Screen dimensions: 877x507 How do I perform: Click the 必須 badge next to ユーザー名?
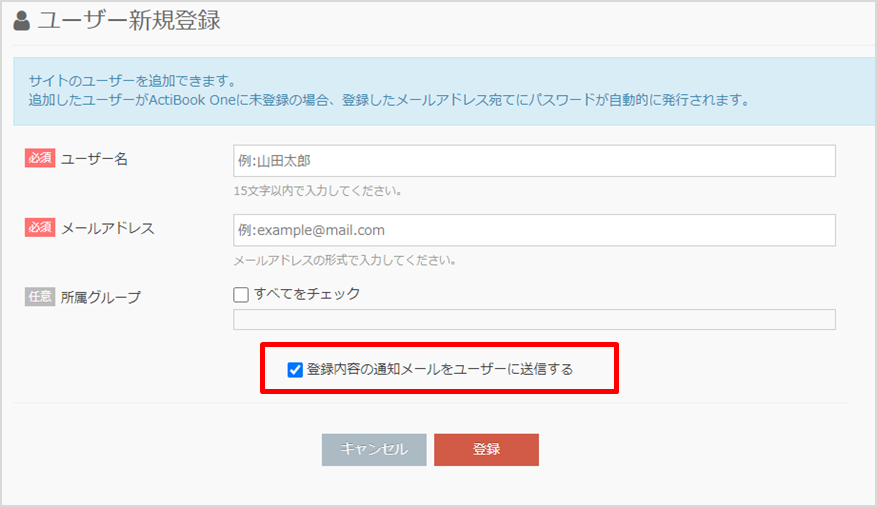(x=40, y=158)
